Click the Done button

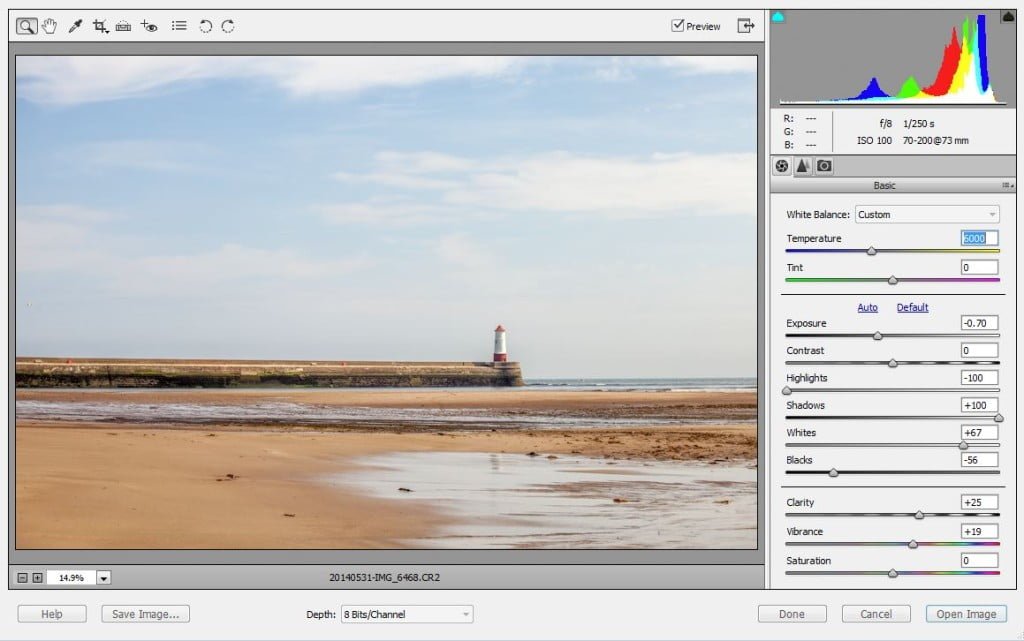click(792, 614)
